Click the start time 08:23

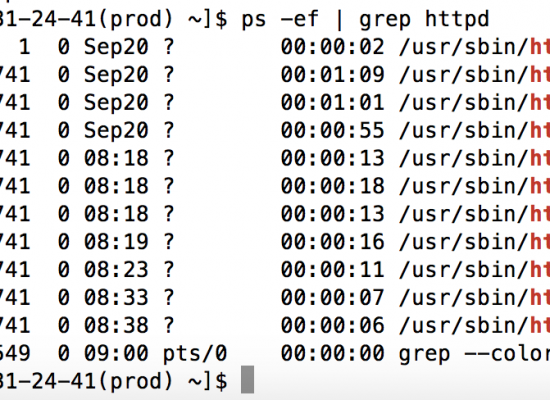click(x=116, y=269)
